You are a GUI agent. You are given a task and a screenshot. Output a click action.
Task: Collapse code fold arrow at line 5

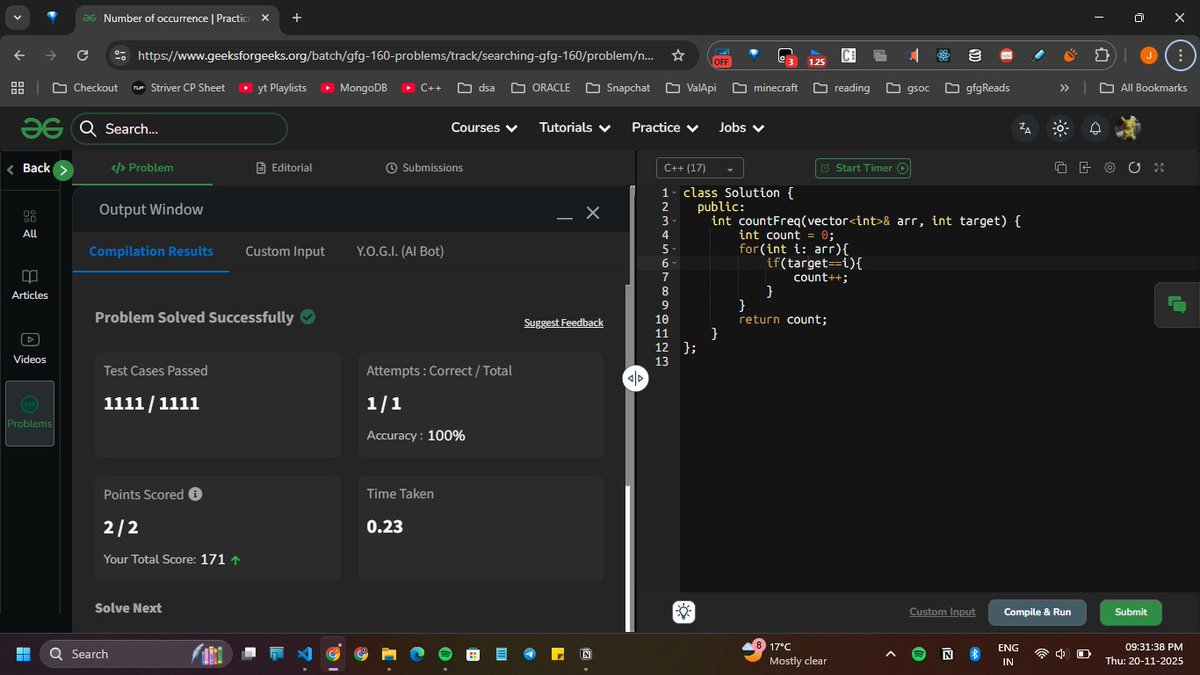(675, 249)
